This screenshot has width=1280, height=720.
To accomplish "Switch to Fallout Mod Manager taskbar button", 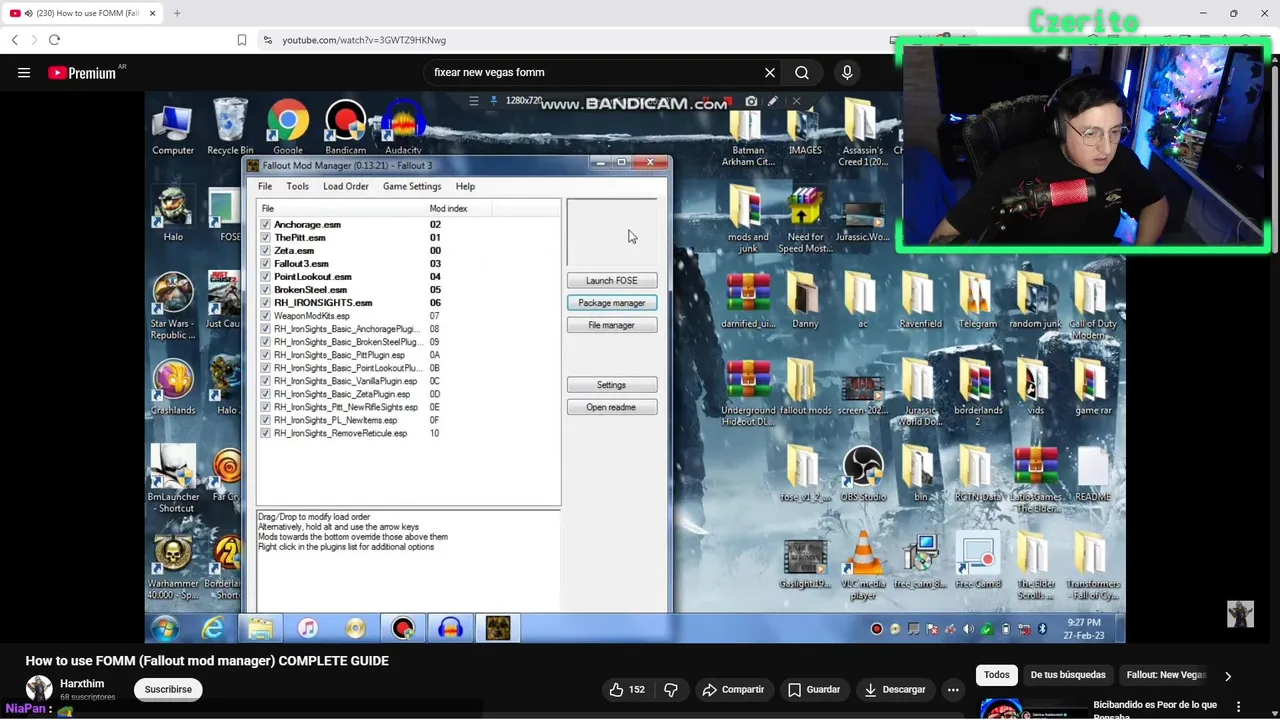I will pyautogui.click(x=498, y=628).
